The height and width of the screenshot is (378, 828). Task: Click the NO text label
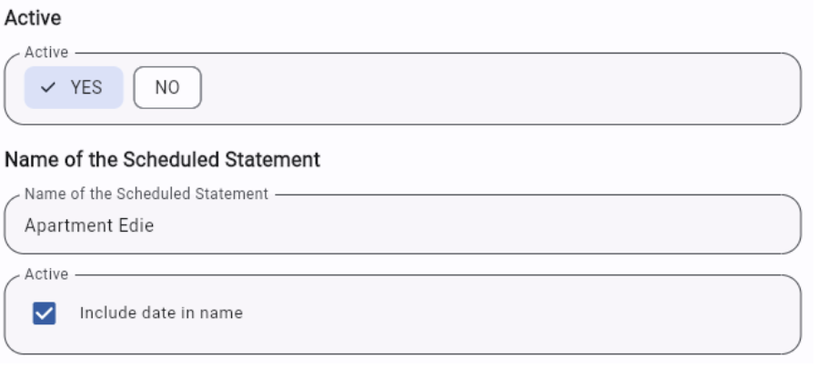click(x=167, y=88)
